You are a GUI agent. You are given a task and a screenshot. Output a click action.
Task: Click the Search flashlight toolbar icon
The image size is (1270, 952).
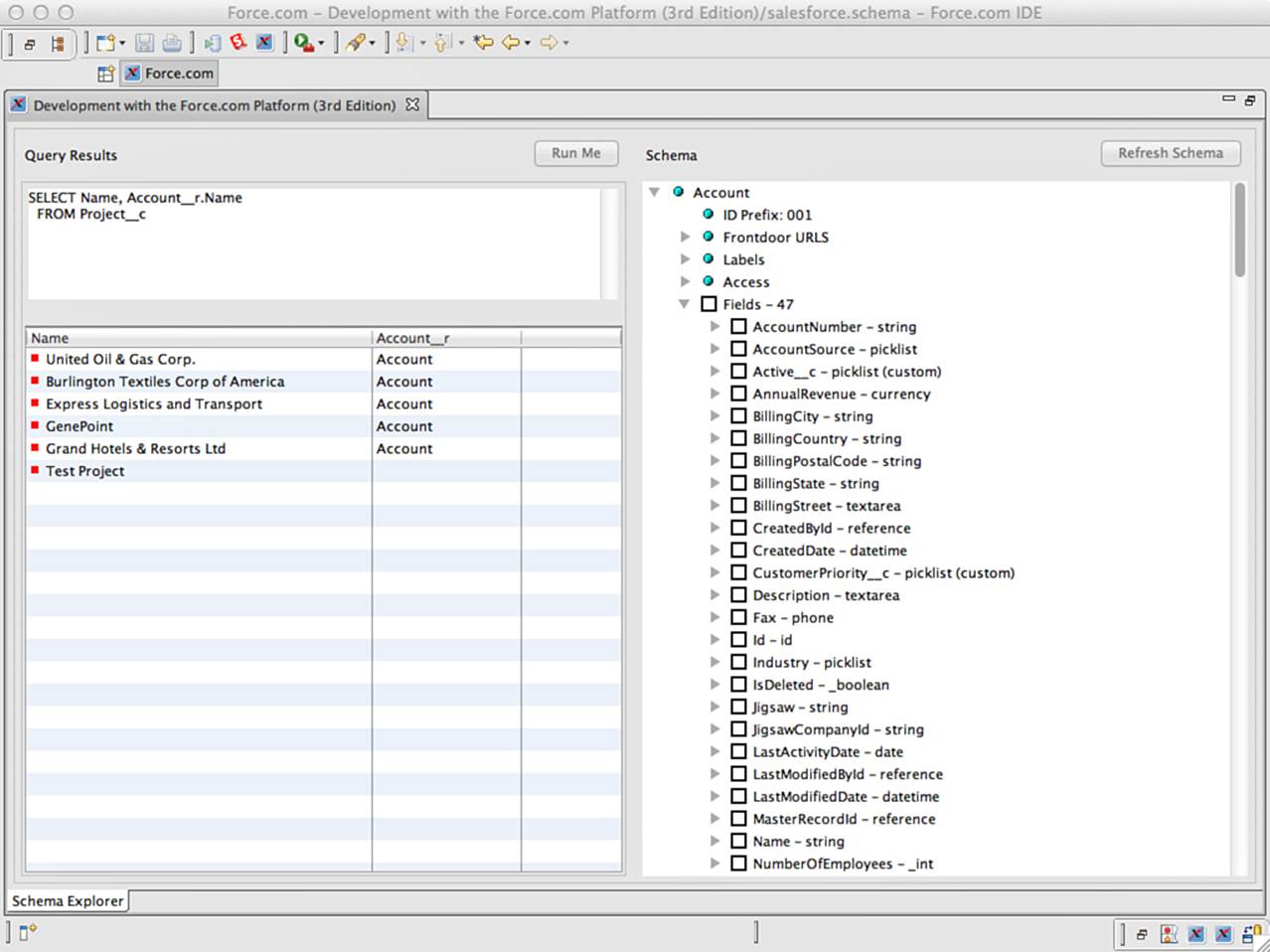click(x=355, y=43)
